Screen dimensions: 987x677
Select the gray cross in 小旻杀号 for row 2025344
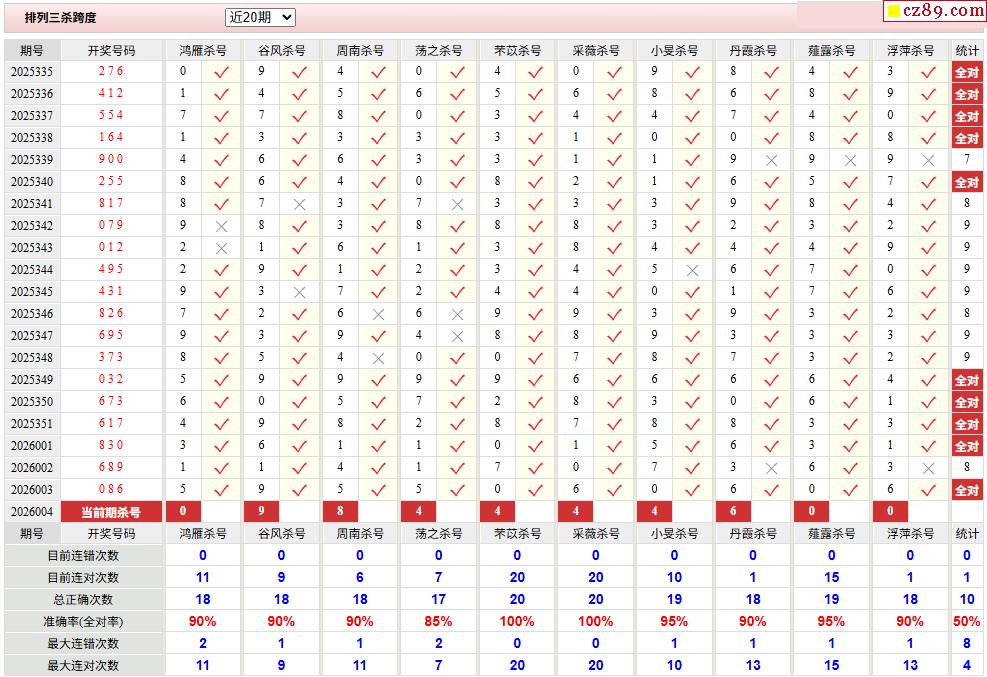pos(692,270)
